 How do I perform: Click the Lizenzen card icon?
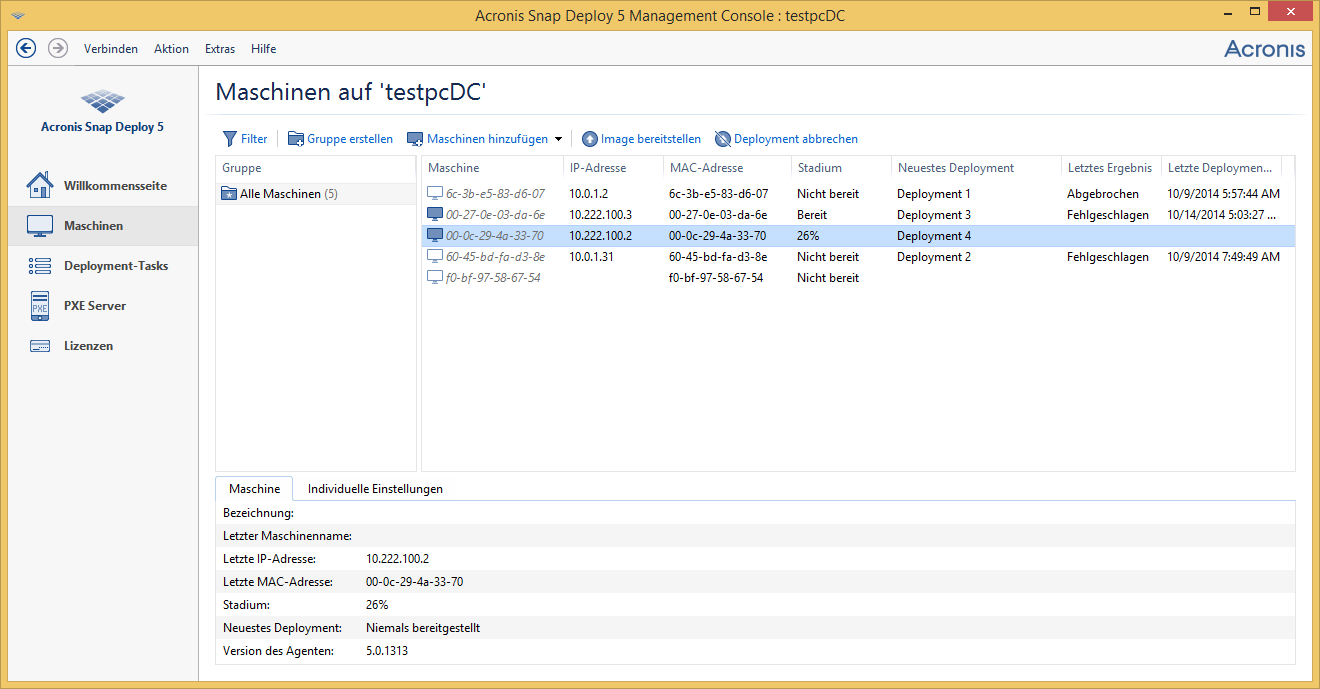40,346
